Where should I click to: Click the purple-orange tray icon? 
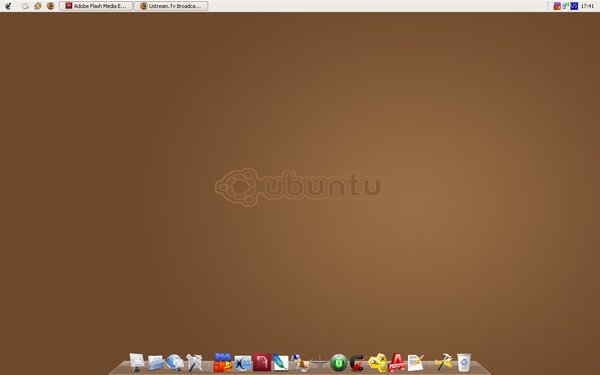[557, 6]
